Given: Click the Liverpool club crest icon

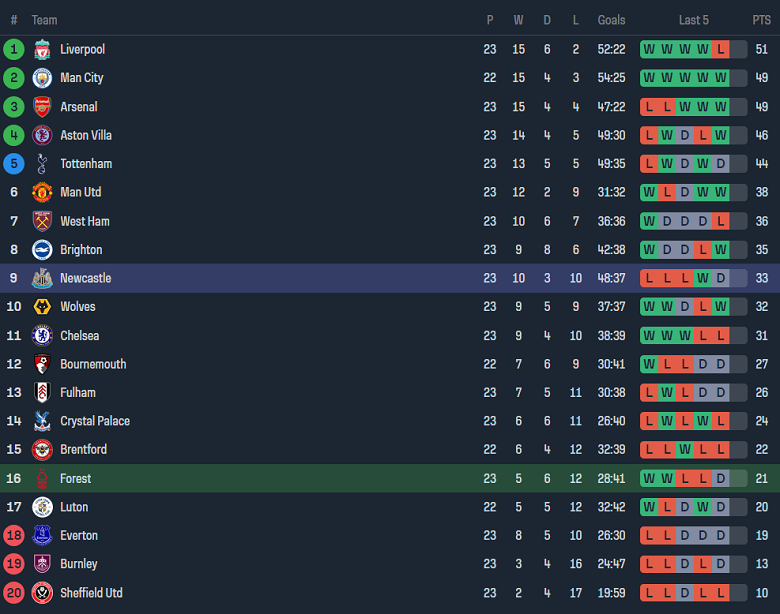Looking at the screenshot, I should (x=42, y=49).
